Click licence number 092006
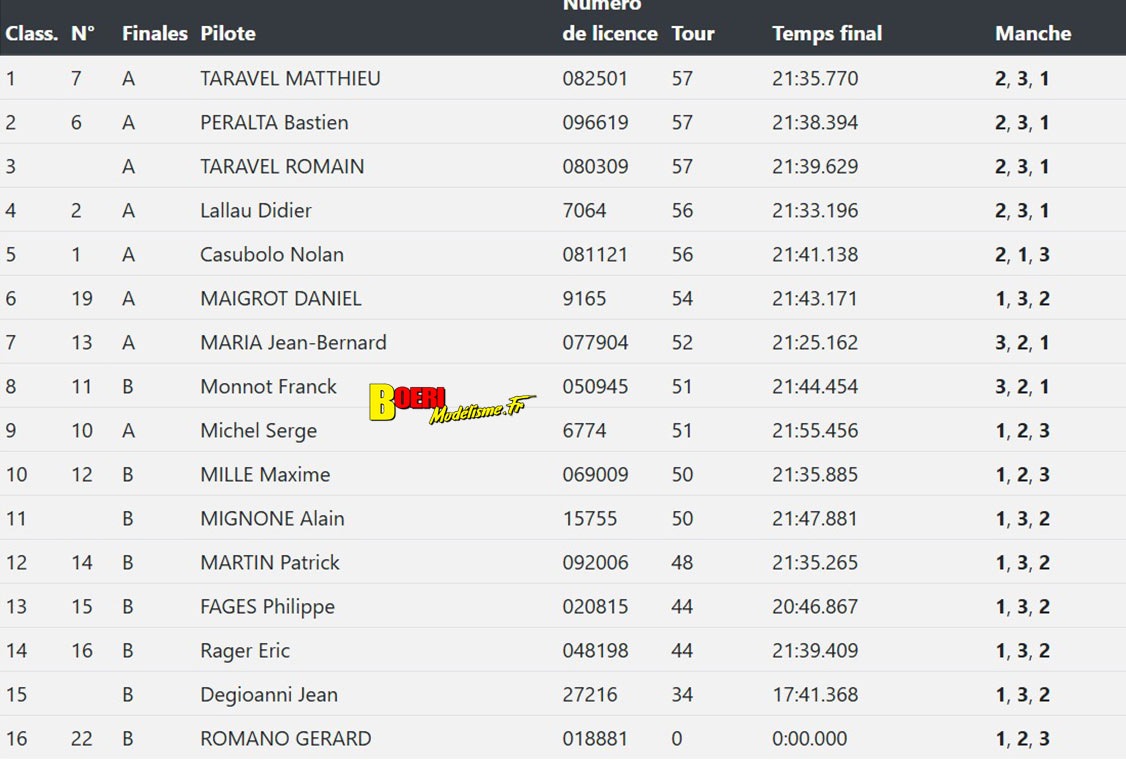The height and width of the screenshot is (760, 1126). [595, 562]
